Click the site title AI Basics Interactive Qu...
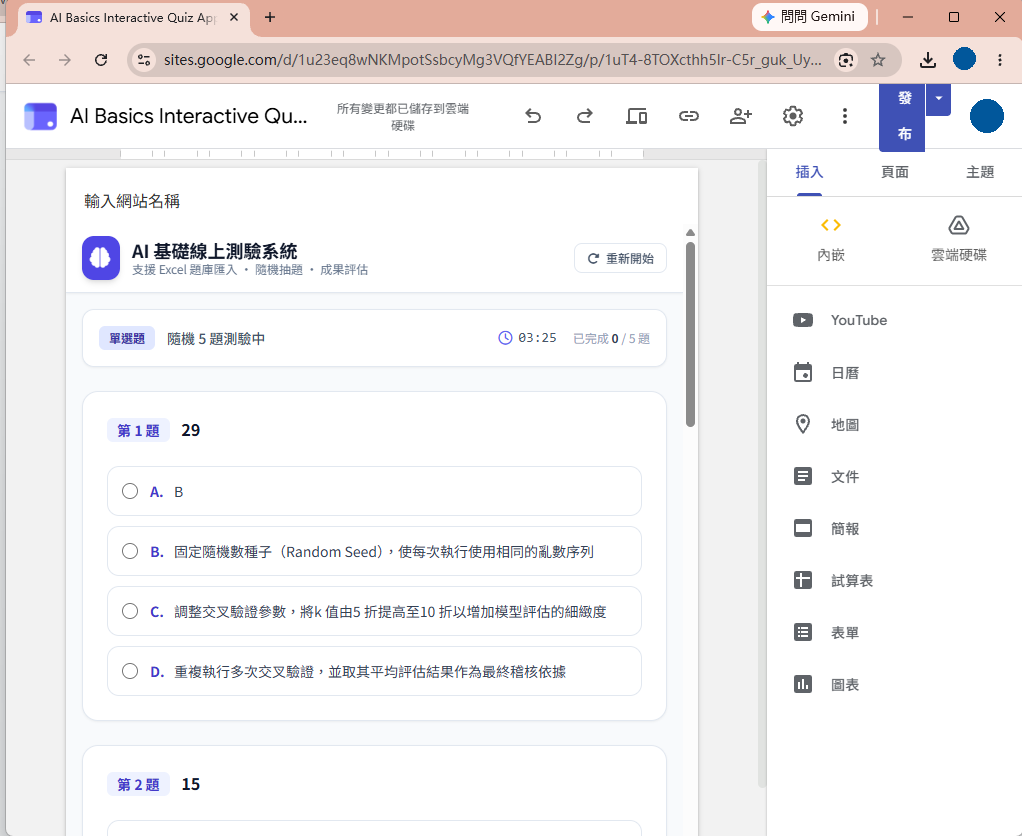The width and height of the screenshot is (1022, 836). 188,116
